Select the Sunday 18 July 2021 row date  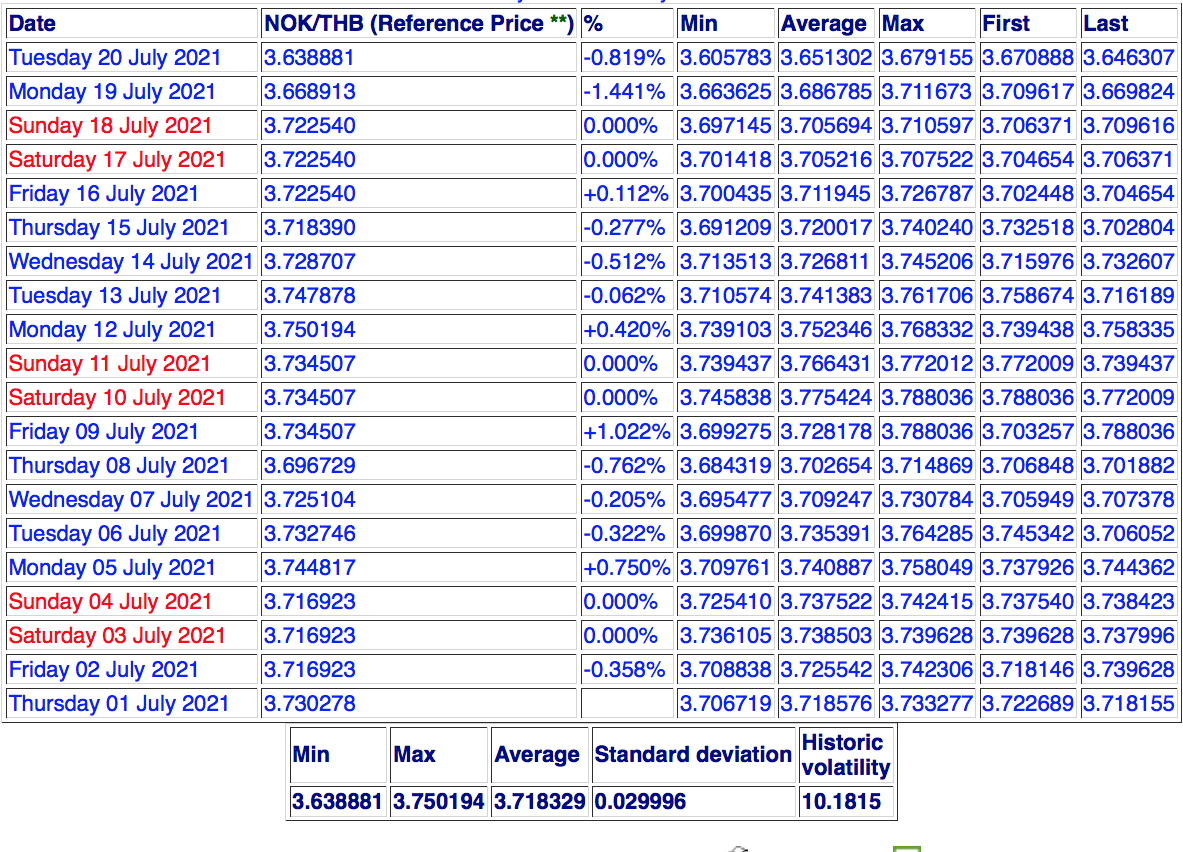[x=110, y=126]
